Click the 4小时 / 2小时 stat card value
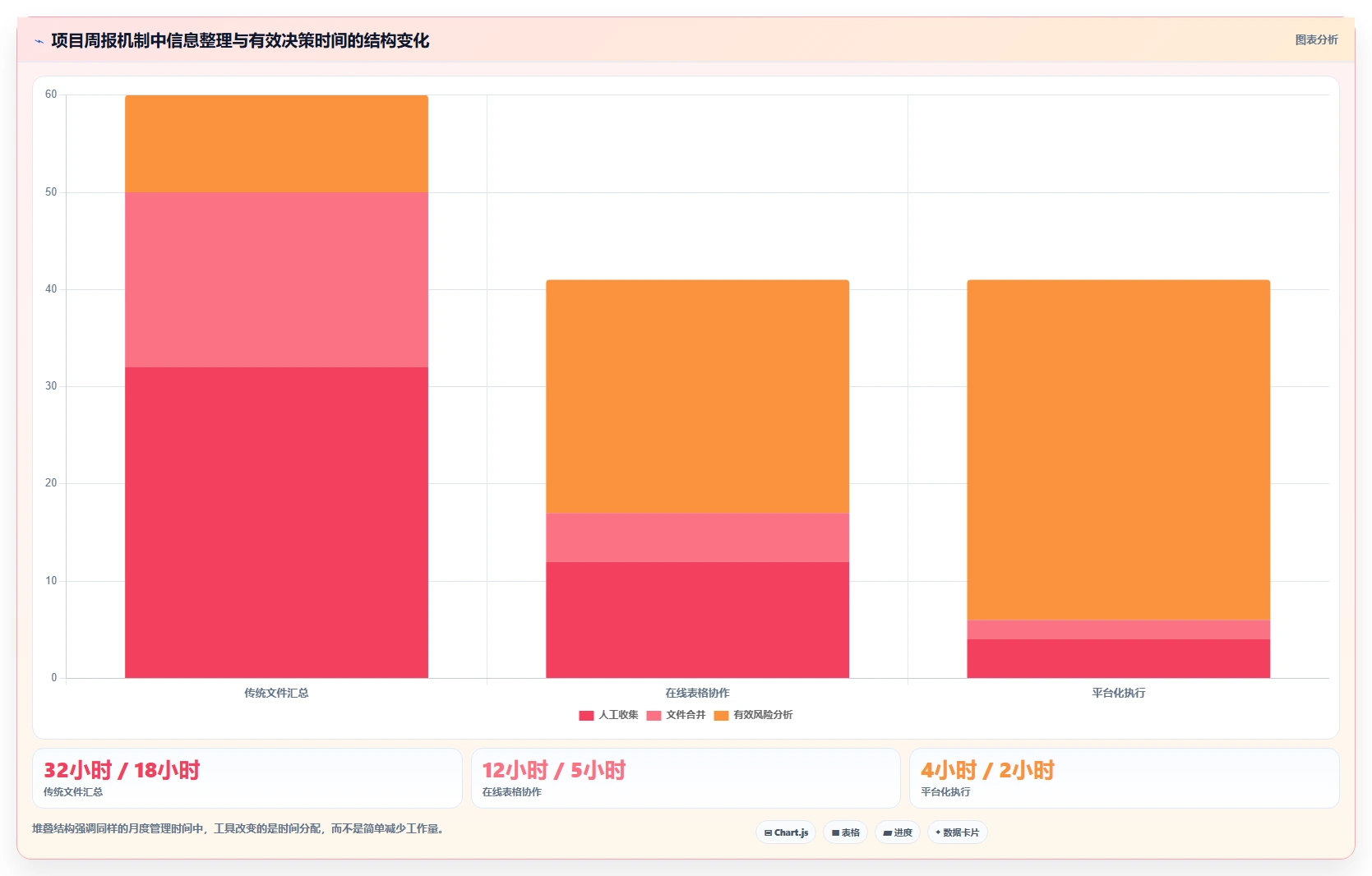 [x=987, y=770]
